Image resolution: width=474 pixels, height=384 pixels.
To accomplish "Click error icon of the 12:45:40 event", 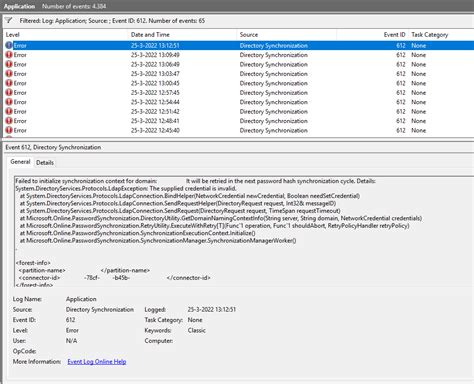I will pos(9,130).
